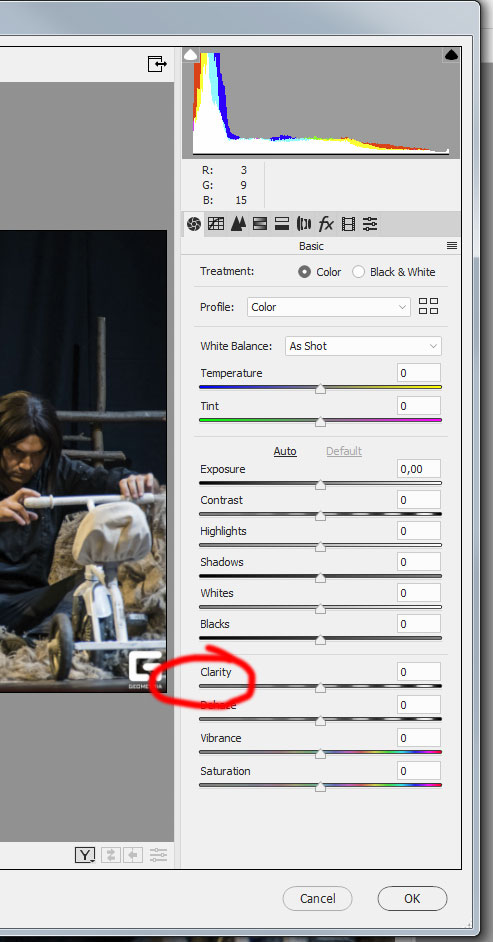Viewport: 493px width, 942px height.
Task: Click the Highlights value field
Action: [x=419, y=531]
